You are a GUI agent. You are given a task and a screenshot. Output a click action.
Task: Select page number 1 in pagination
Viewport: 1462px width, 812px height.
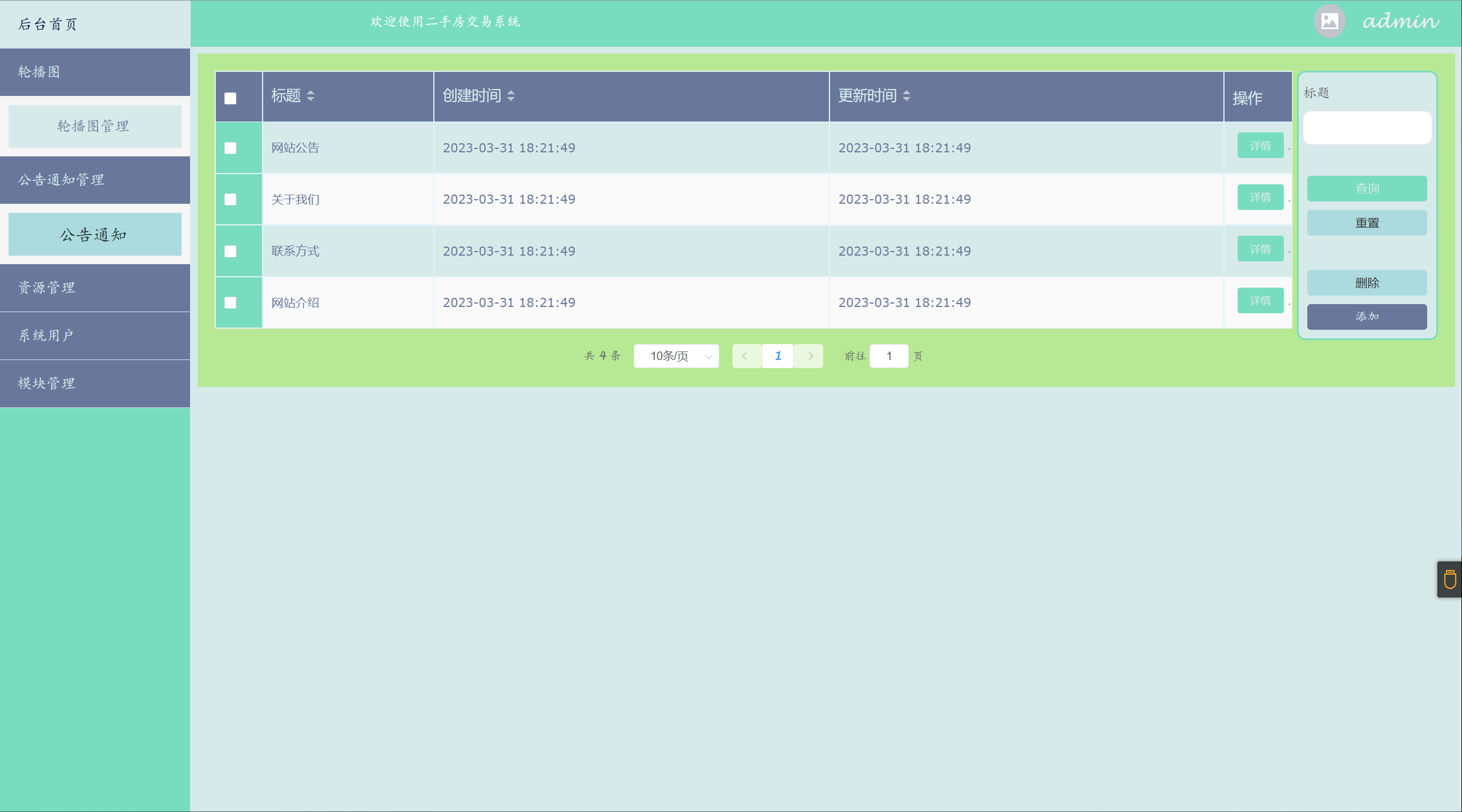(x=778, y=356)
